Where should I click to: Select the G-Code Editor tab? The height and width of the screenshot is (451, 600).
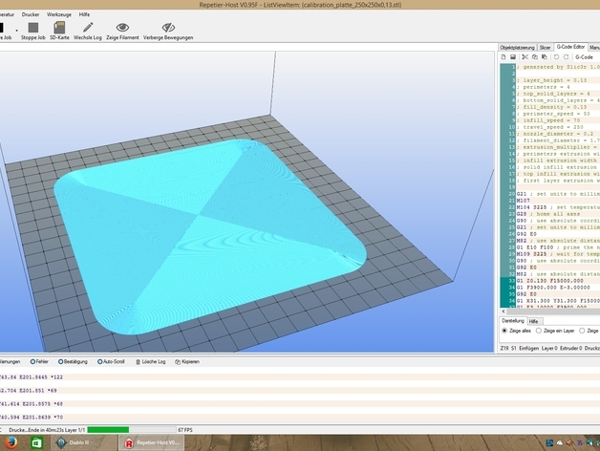tap(571, 47)
